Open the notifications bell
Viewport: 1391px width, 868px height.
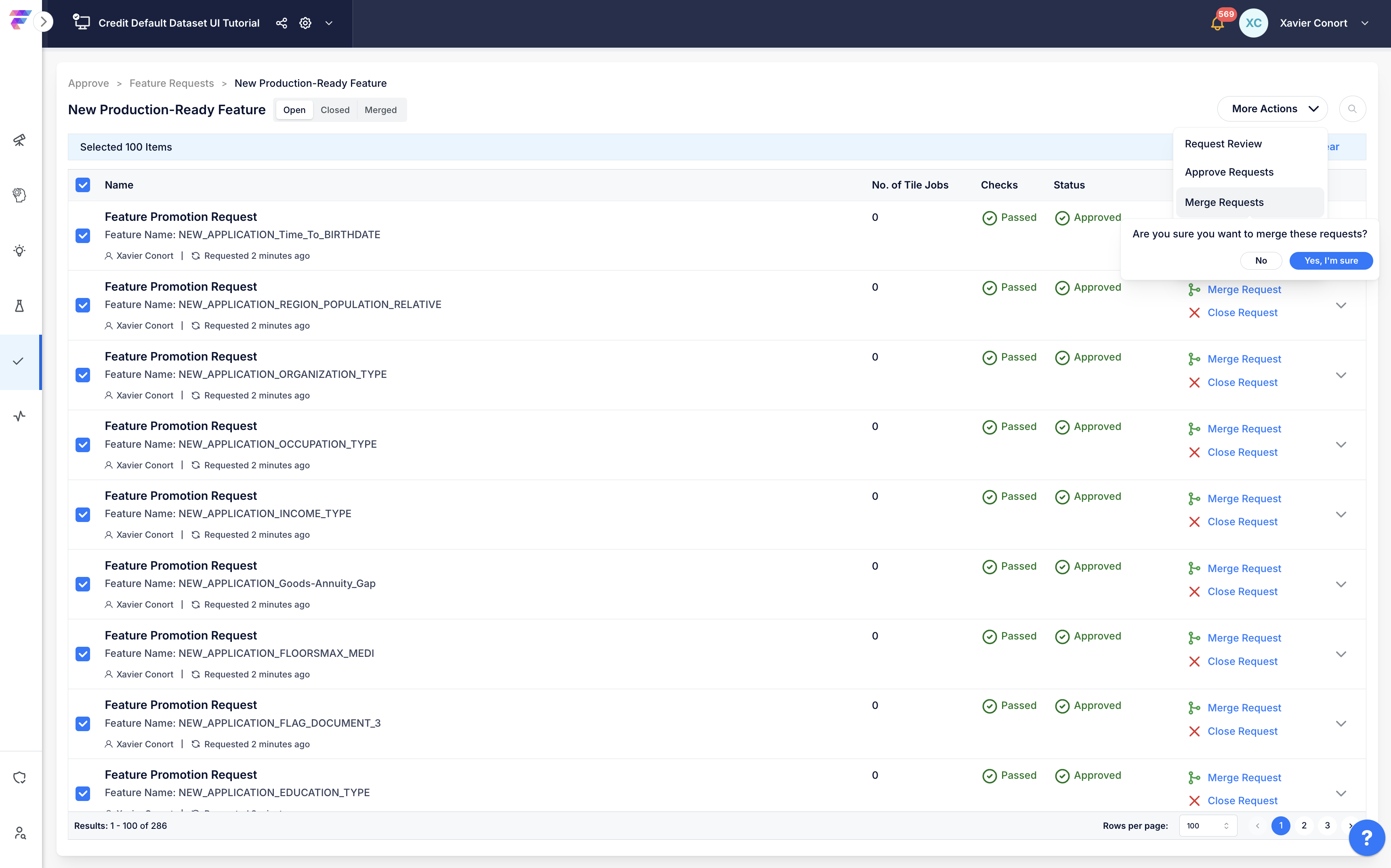1217,23
